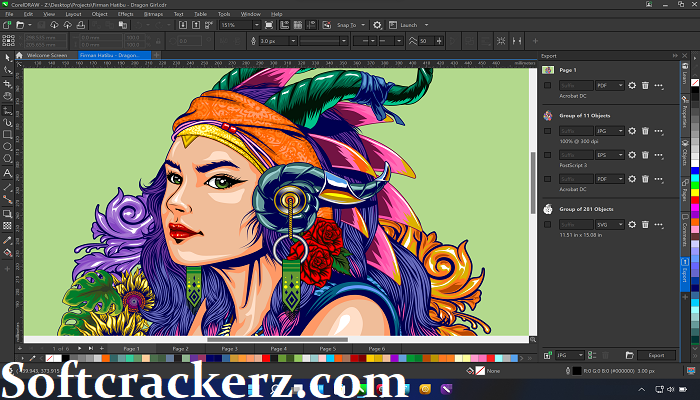This screenshot has width=700, height=400.
Task: Switch to Welcome Screen tab
Action: tap(47, 55)
